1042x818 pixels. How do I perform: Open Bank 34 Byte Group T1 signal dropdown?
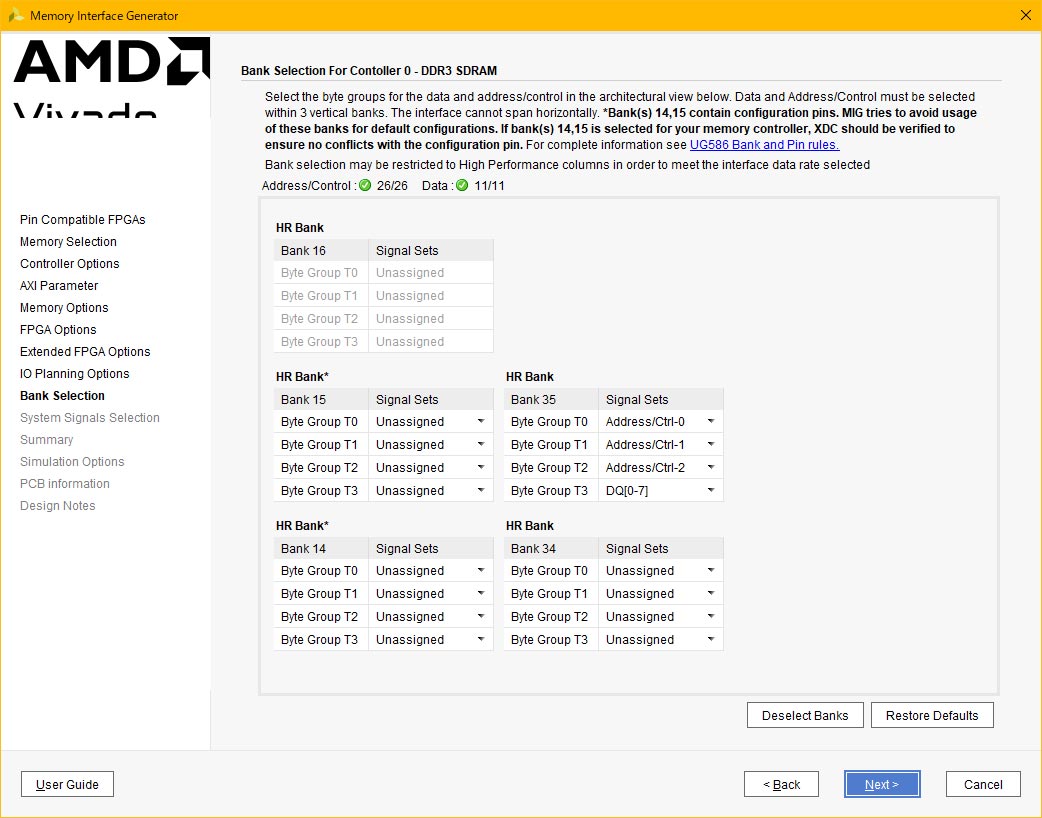(660, 594)
